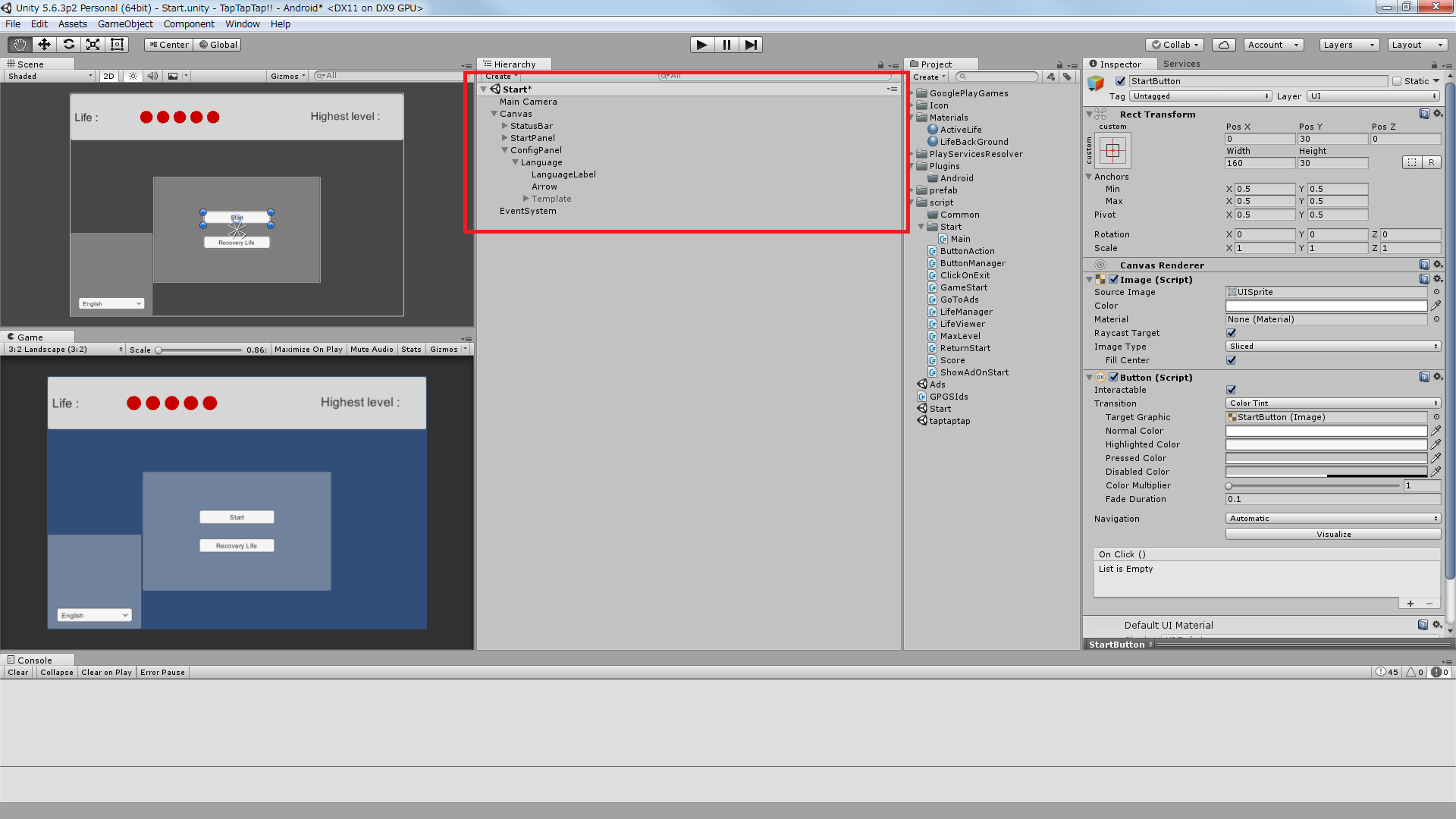
Task: Toggle scene lighting sun icon
Action: tap(133, 76)
